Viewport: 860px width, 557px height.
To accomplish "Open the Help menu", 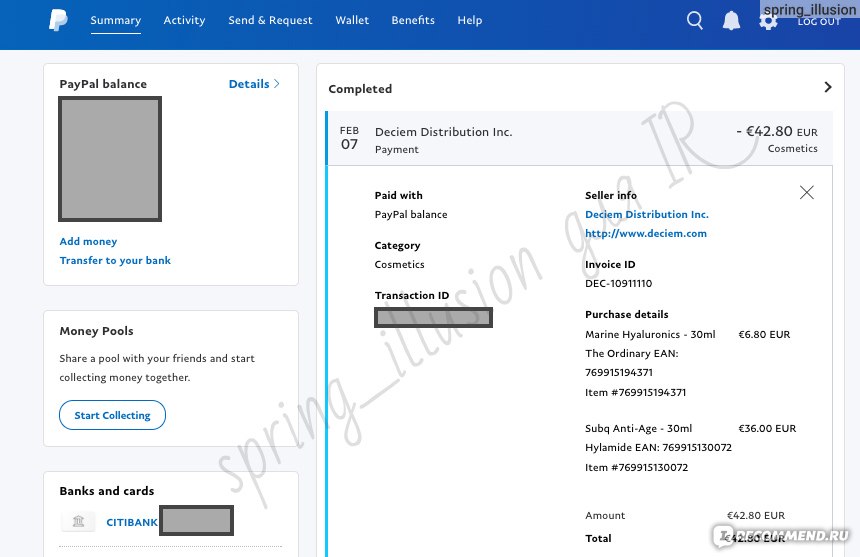I will [x=469, y=20].
